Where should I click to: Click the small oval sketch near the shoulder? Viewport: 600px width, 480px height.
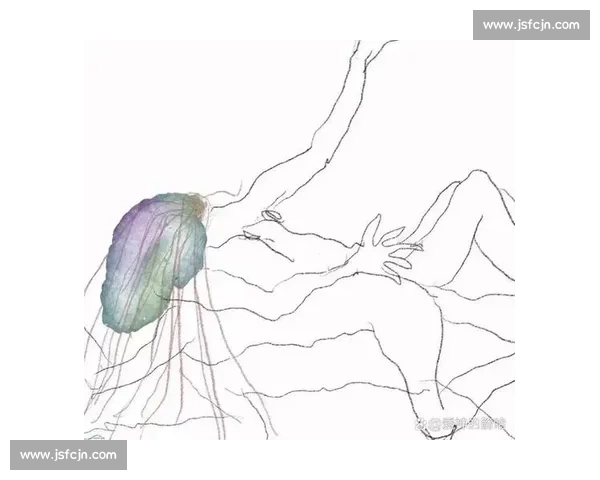tap(272, 215)
